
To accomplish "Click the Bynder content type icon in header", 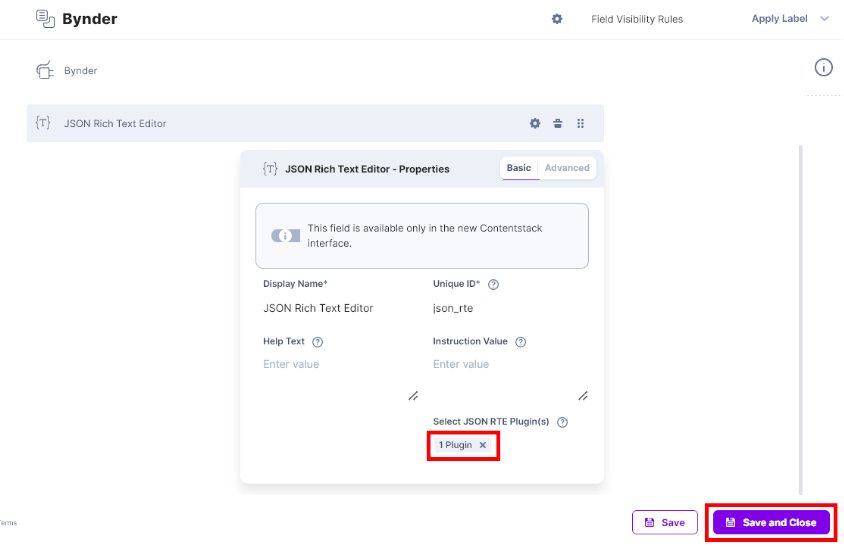I will point(45,19).
